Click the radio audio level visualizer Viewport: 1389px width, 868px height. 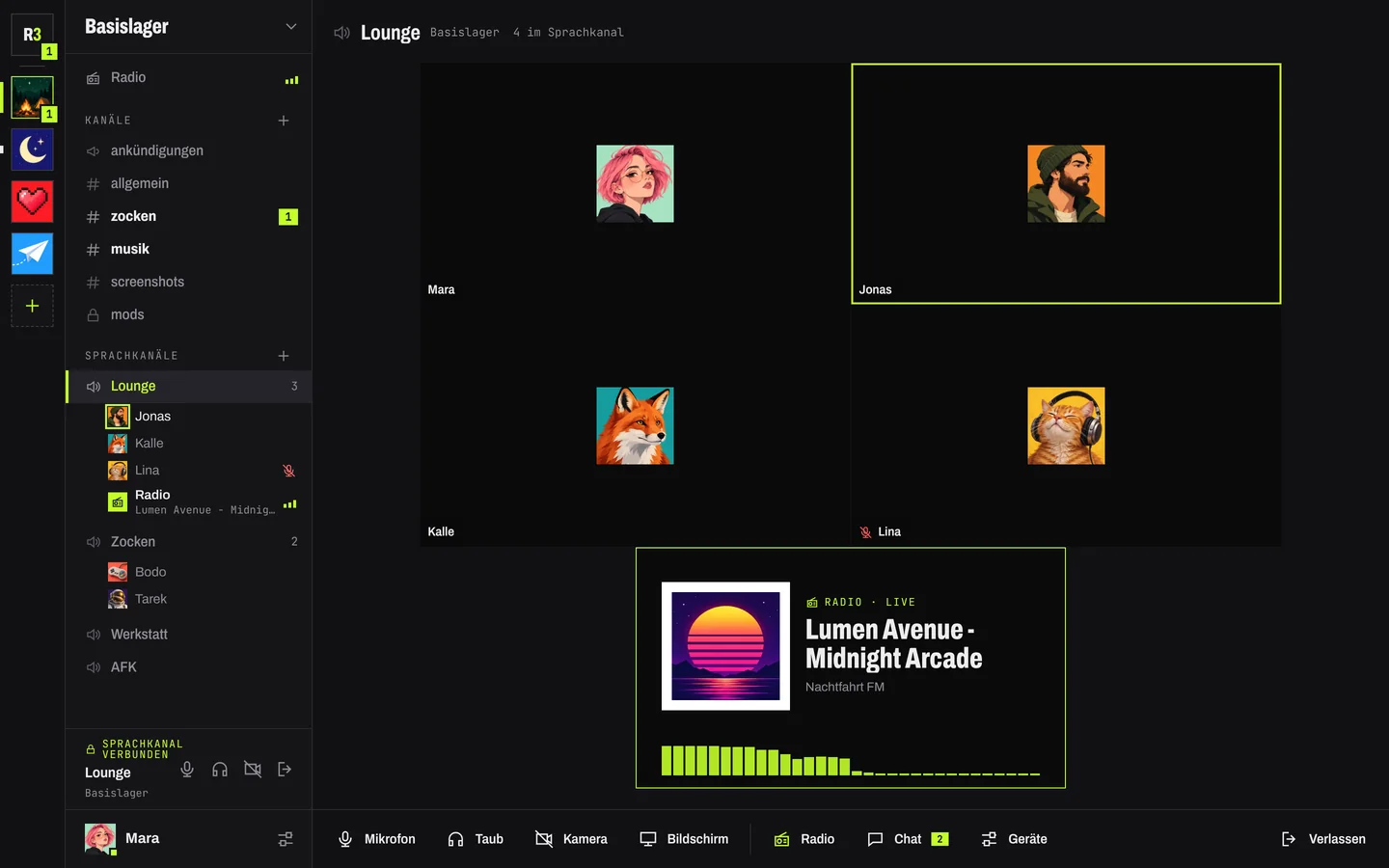(851, 760)
